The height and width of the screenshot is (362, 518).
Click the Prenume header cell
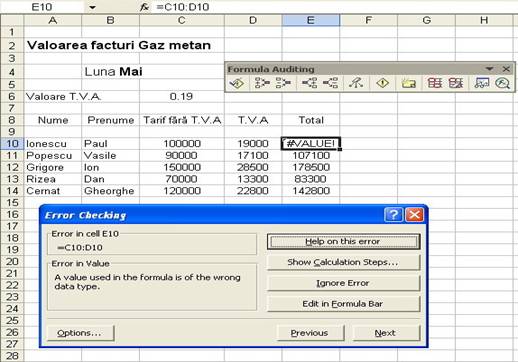pos(110,120)
